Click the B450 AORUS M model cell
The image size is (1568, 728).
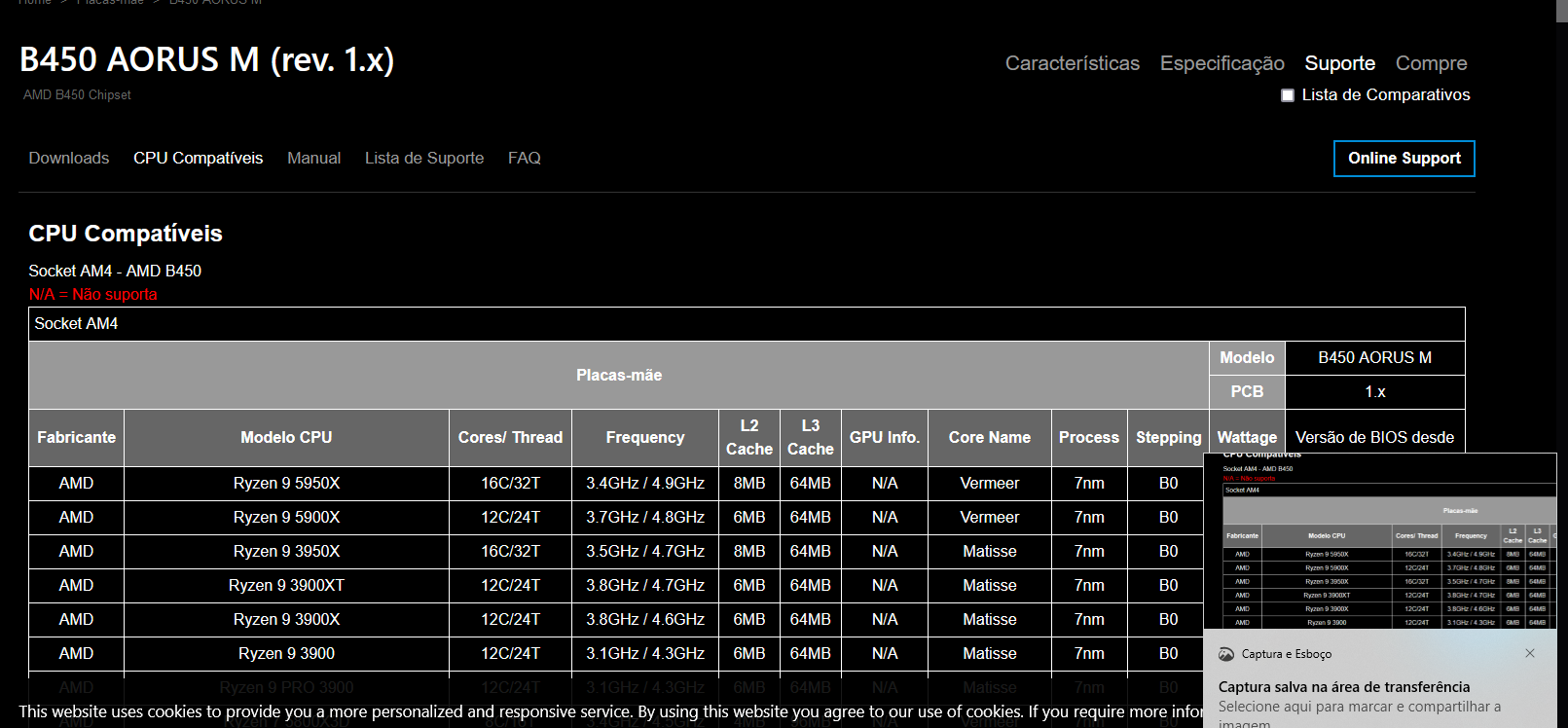tap(1374, 358)
